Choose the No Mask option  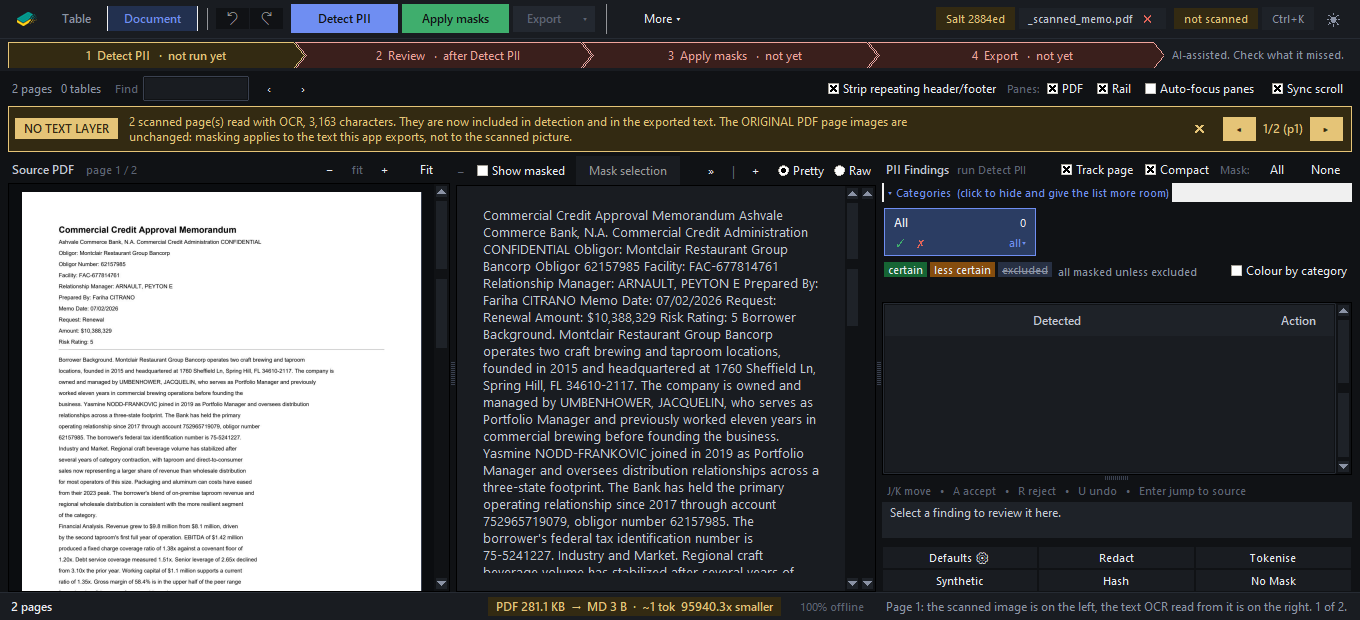pyautogui.click(x=1273, y=581)
